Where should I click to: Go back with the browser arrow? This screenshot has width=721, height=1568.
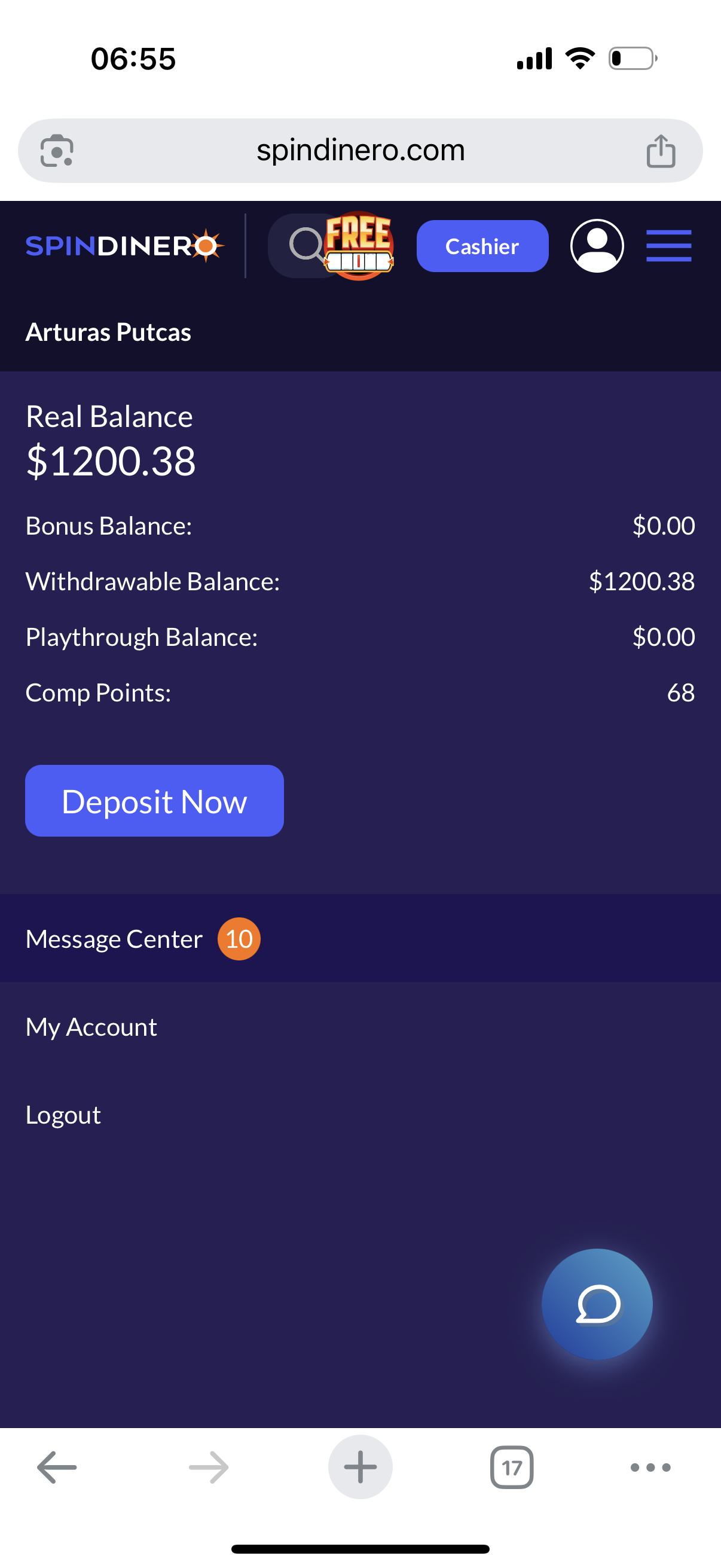coord(57,1466)
